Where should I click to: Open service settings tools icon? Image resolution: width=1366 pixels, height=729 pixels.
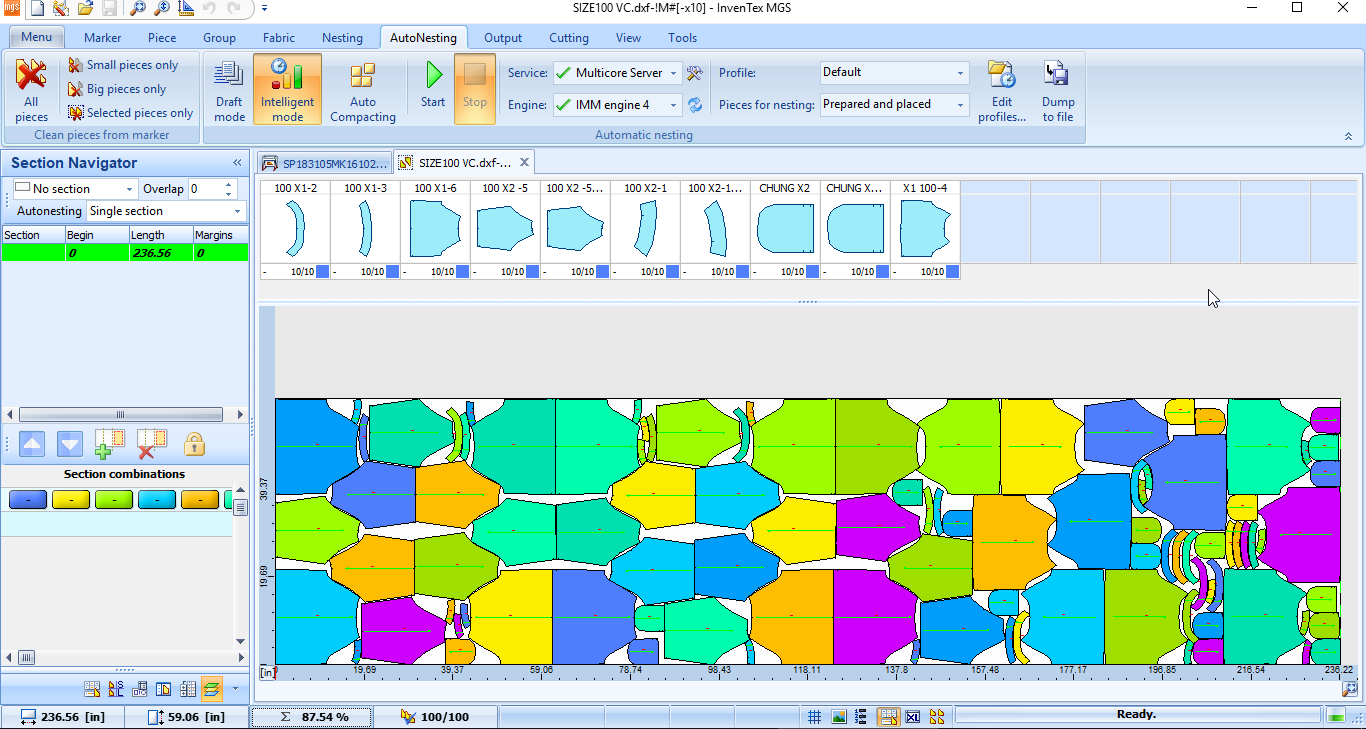[x=695, y=73]
